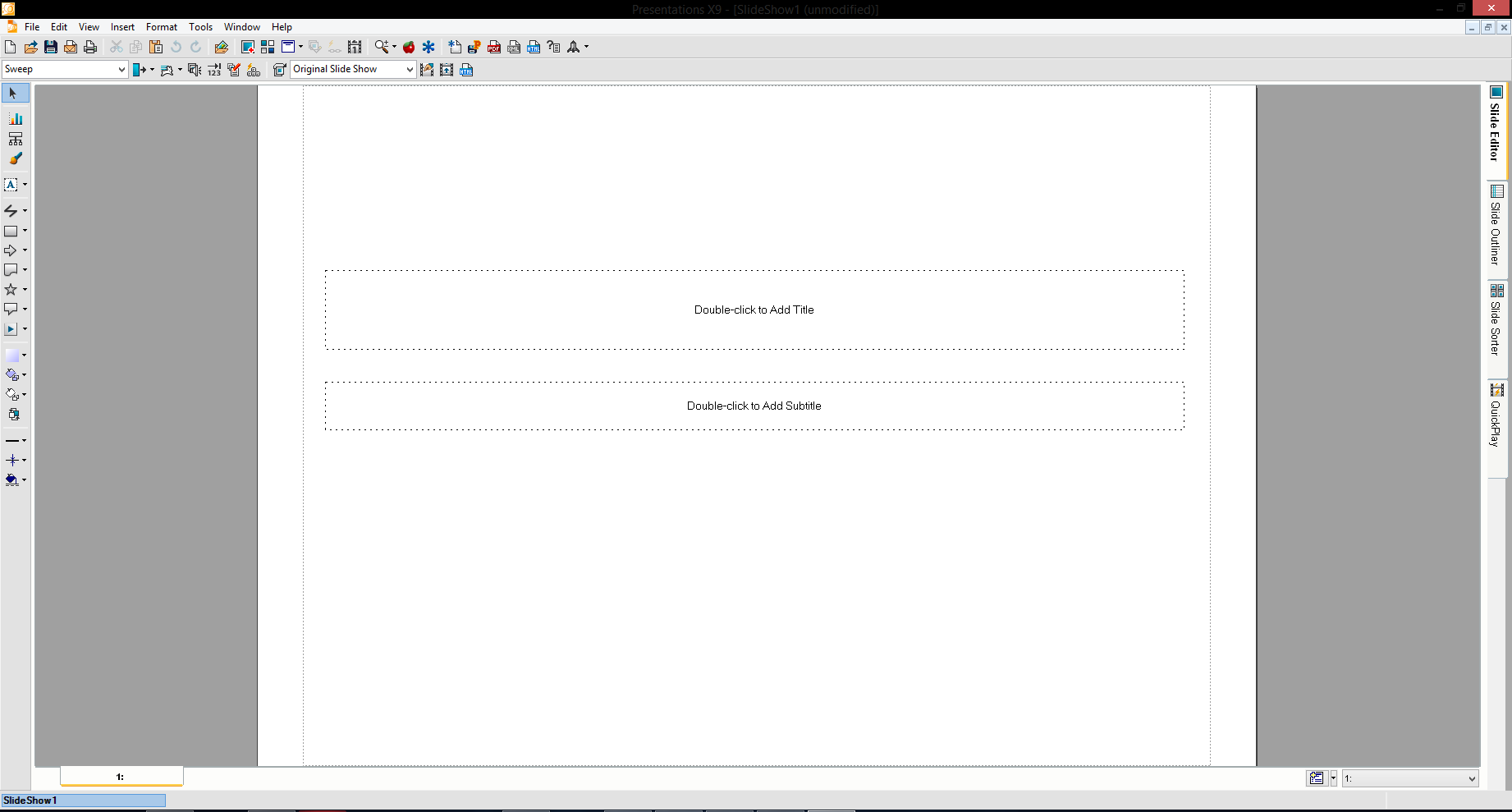Open the Insert menu
Viewport: 1512px width, 812px height.
[x=122, y=27]
